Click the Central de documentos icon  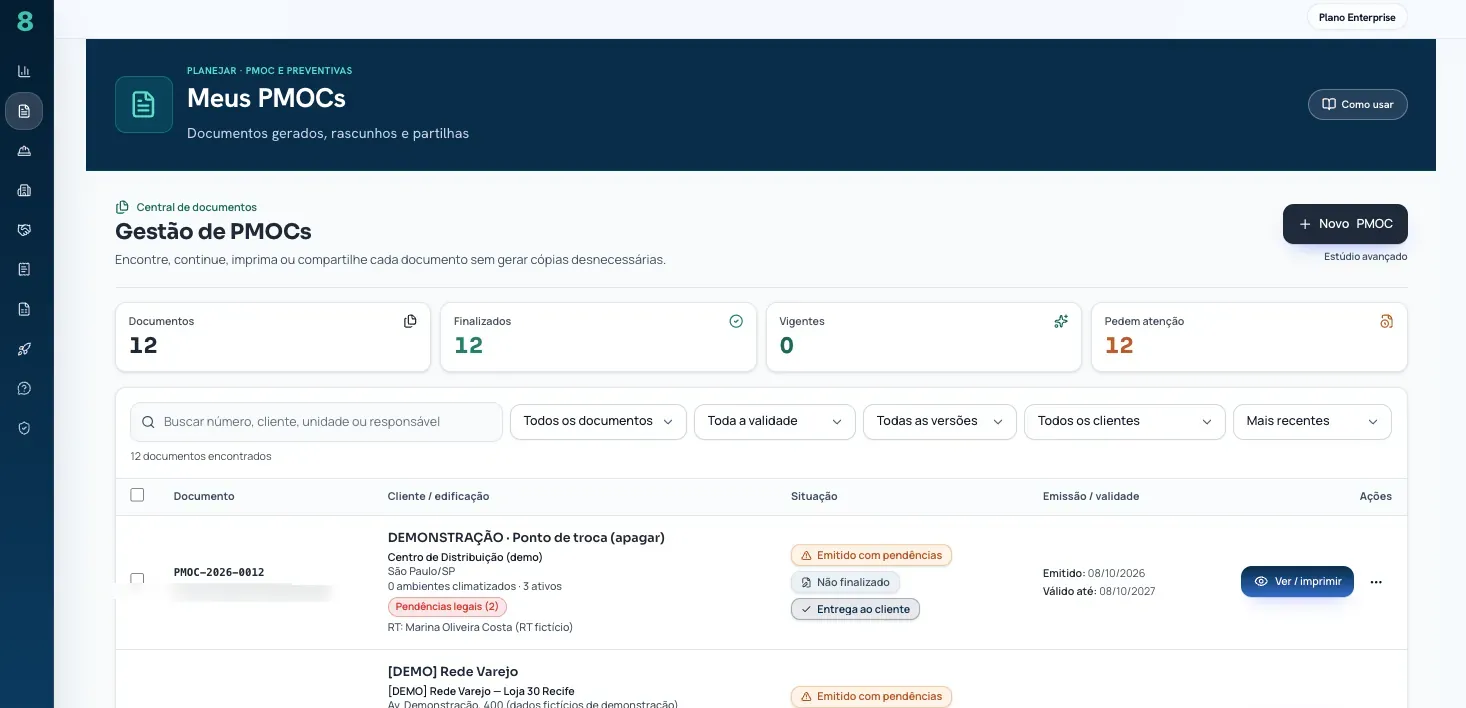click(122, 207)
